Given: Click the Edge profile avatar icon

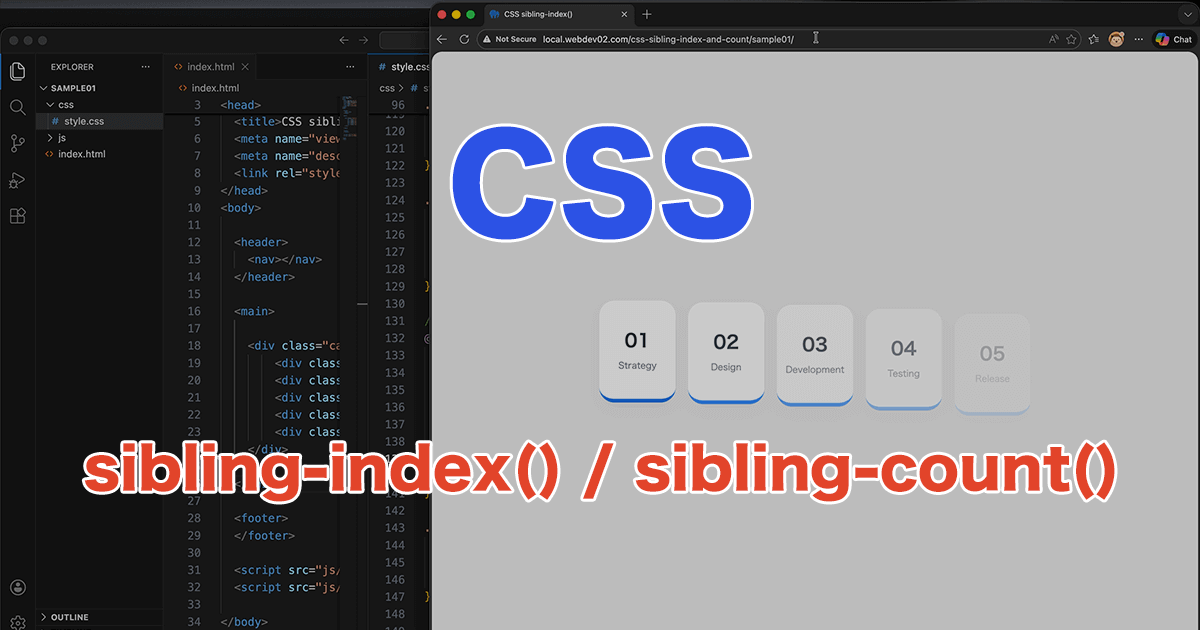Looking at the screenshot, I should click(x=1115, y=39).
